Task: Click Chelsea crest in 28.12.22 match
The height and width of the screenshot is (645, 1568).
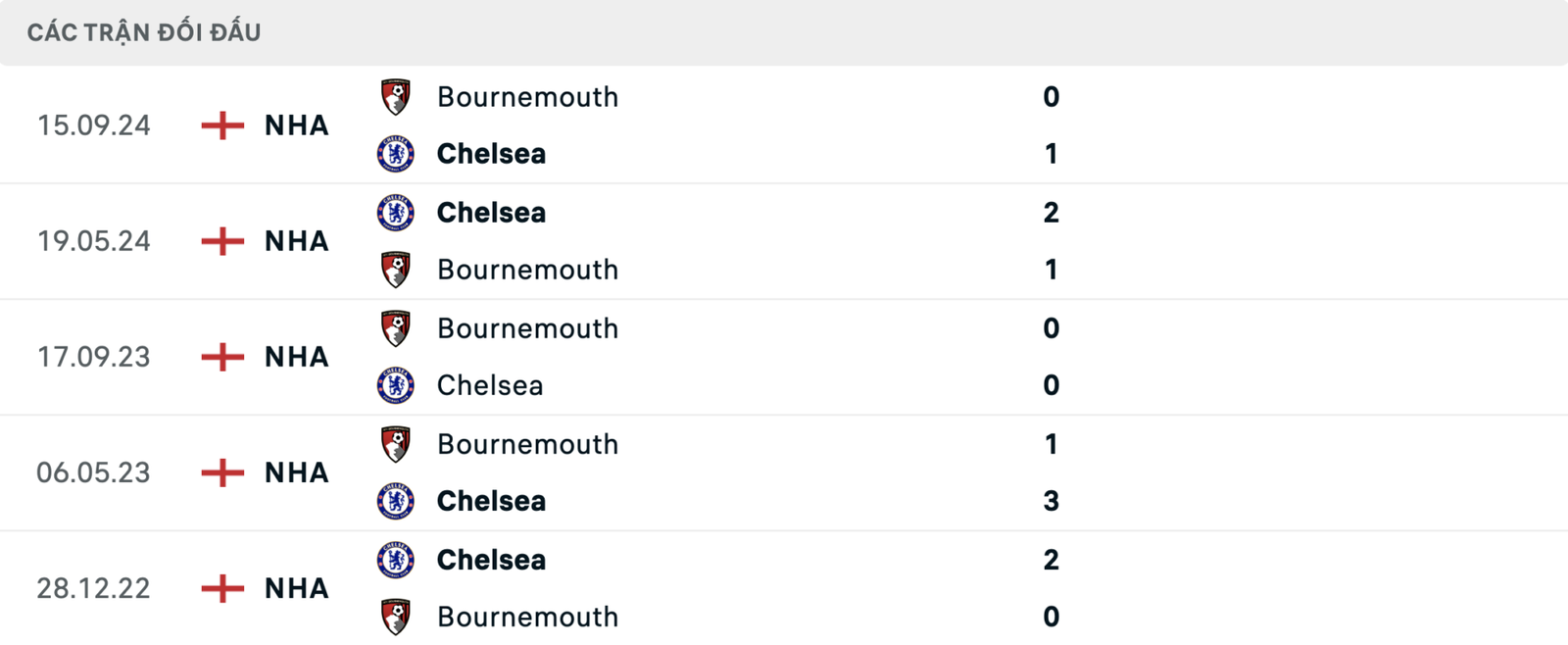Action: pyautogui.click(x=396, y=560)
